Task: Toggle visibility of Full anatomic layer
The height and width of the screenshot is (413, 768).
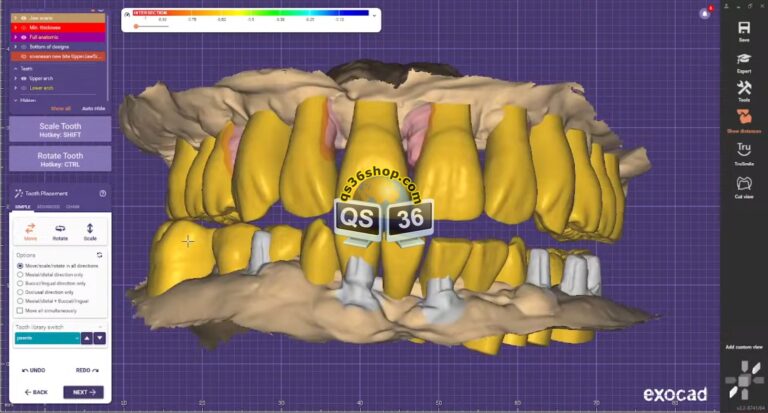Action: [23, 36]
